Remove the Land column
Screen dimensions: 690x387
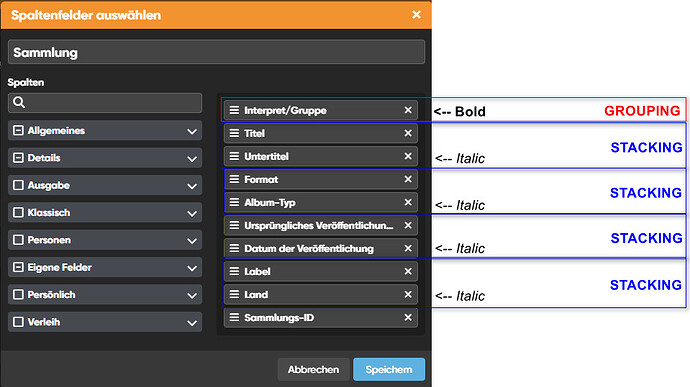pos(408,294)
